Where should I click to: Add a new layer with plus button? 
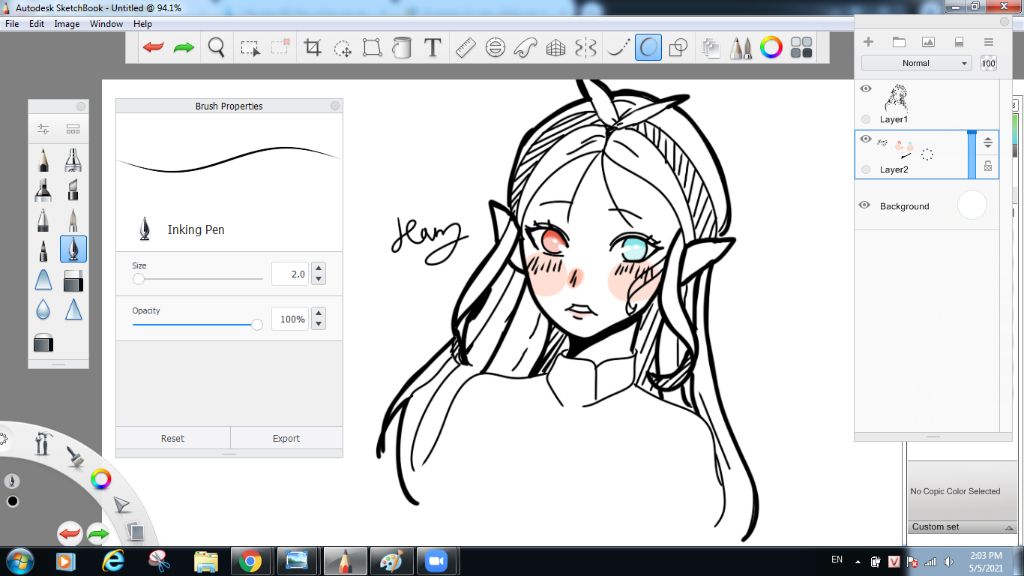click(868, 42)
